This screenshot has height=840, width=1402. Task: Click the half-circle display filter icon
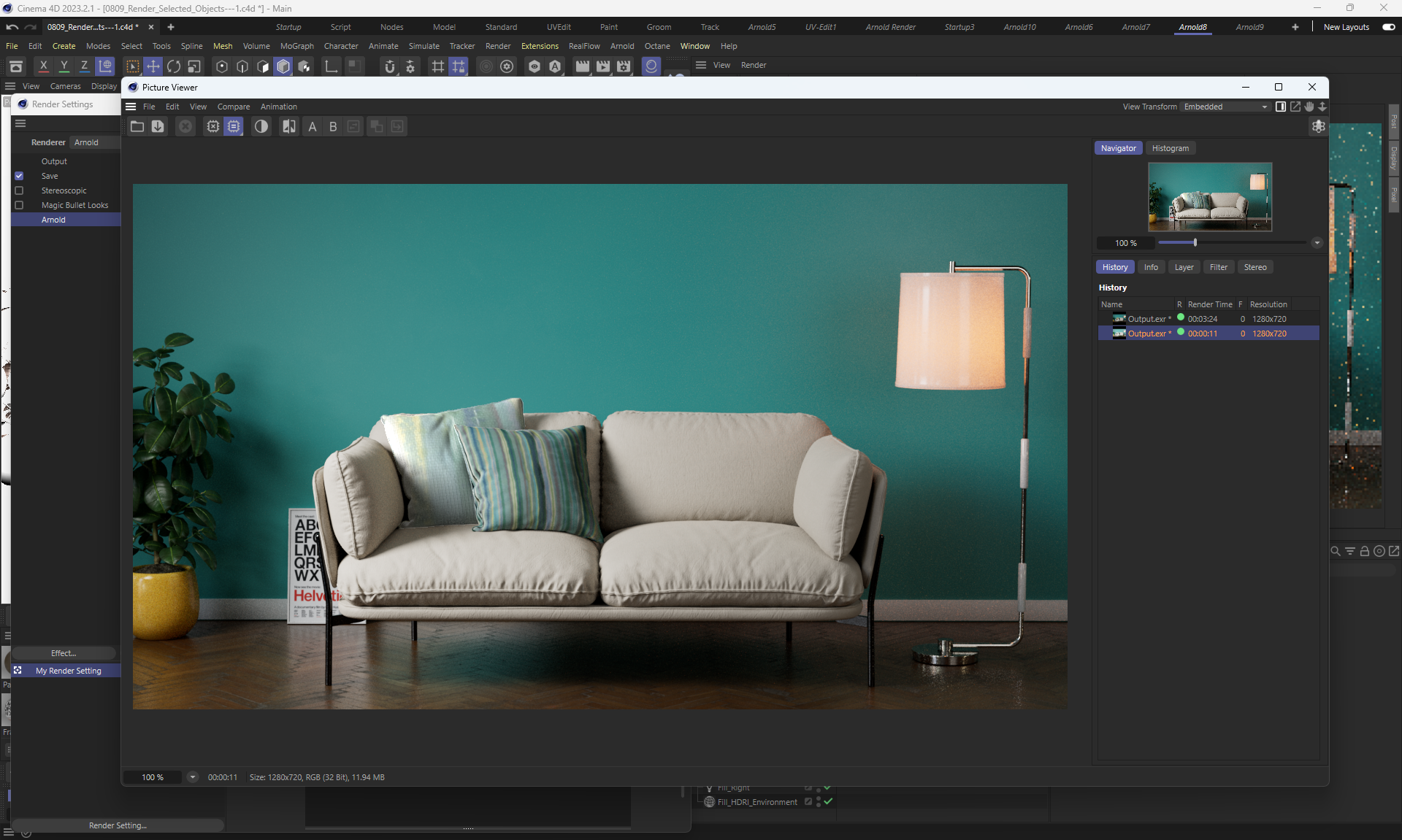(261, 126)
